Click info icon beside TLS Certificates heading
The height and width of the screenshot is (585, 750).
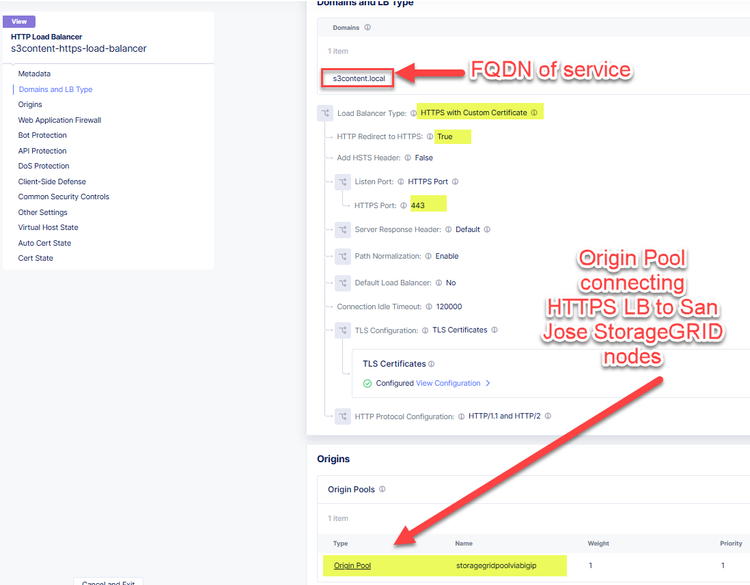[x=431, y=364]
